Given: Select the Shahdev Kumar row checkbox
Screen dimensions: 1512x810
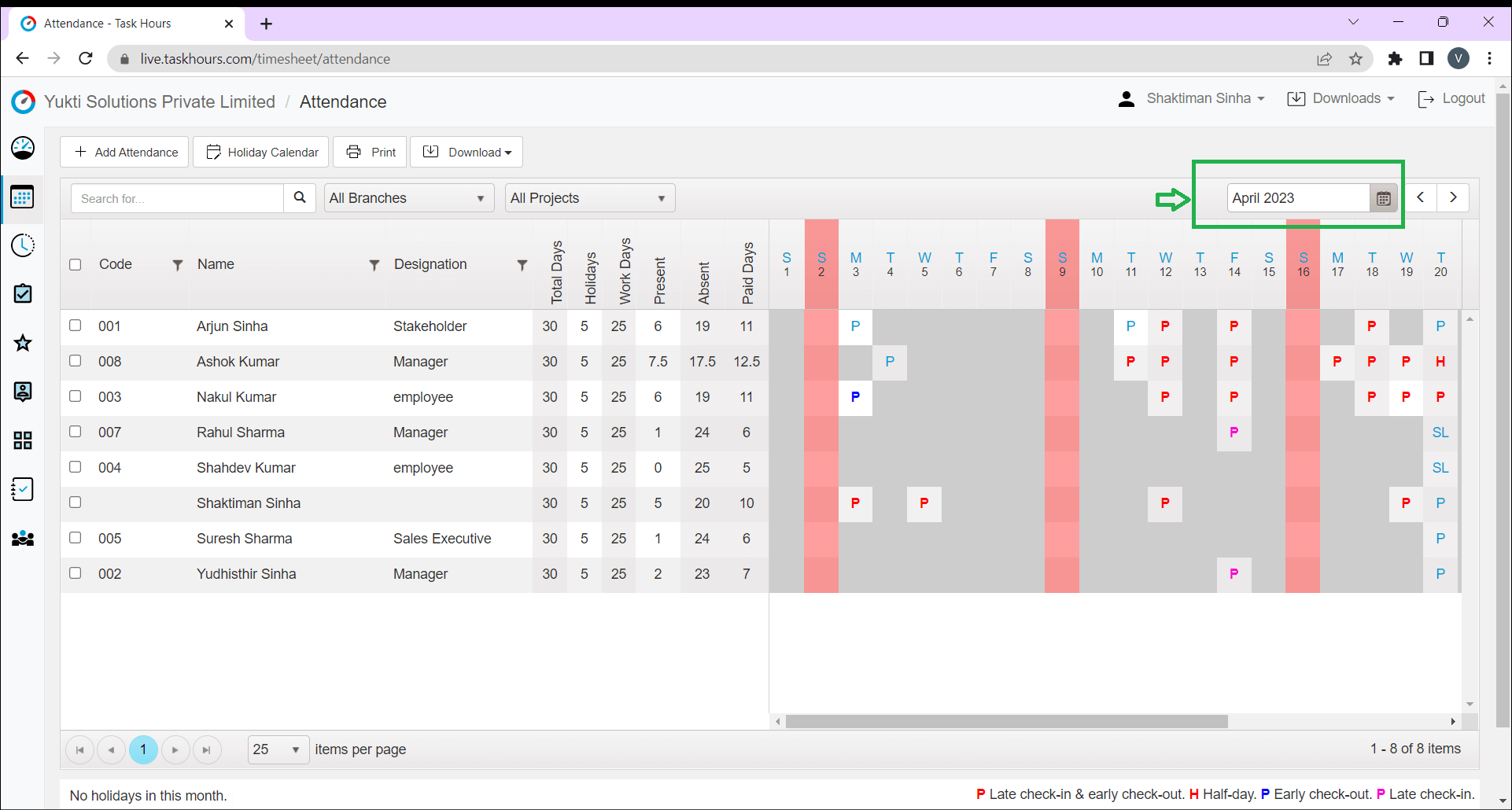Looking at the screenshot, I should [x=76, y=467].
